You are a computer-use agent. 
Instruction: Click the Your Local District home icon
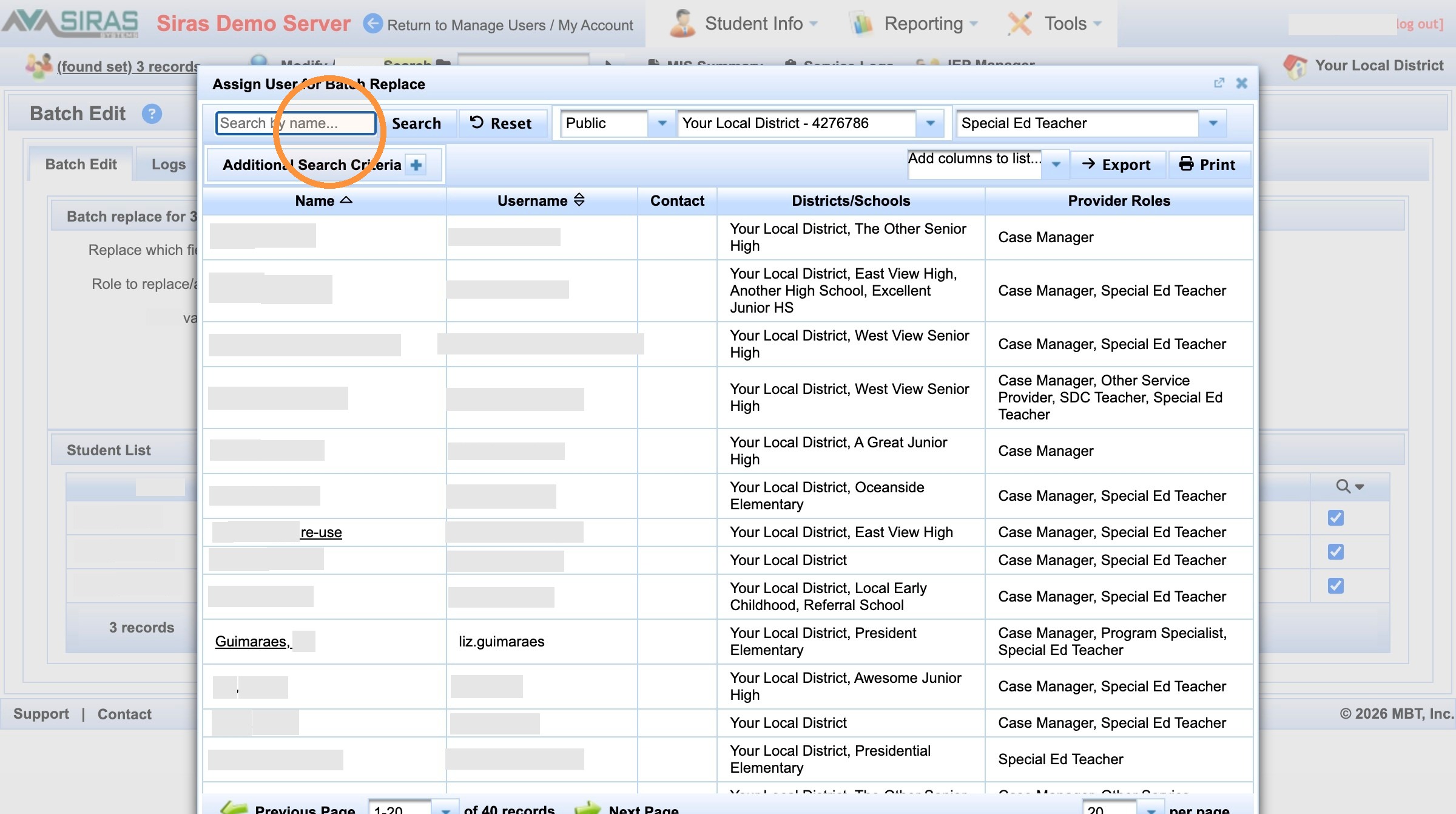(x=1295, y=66)
